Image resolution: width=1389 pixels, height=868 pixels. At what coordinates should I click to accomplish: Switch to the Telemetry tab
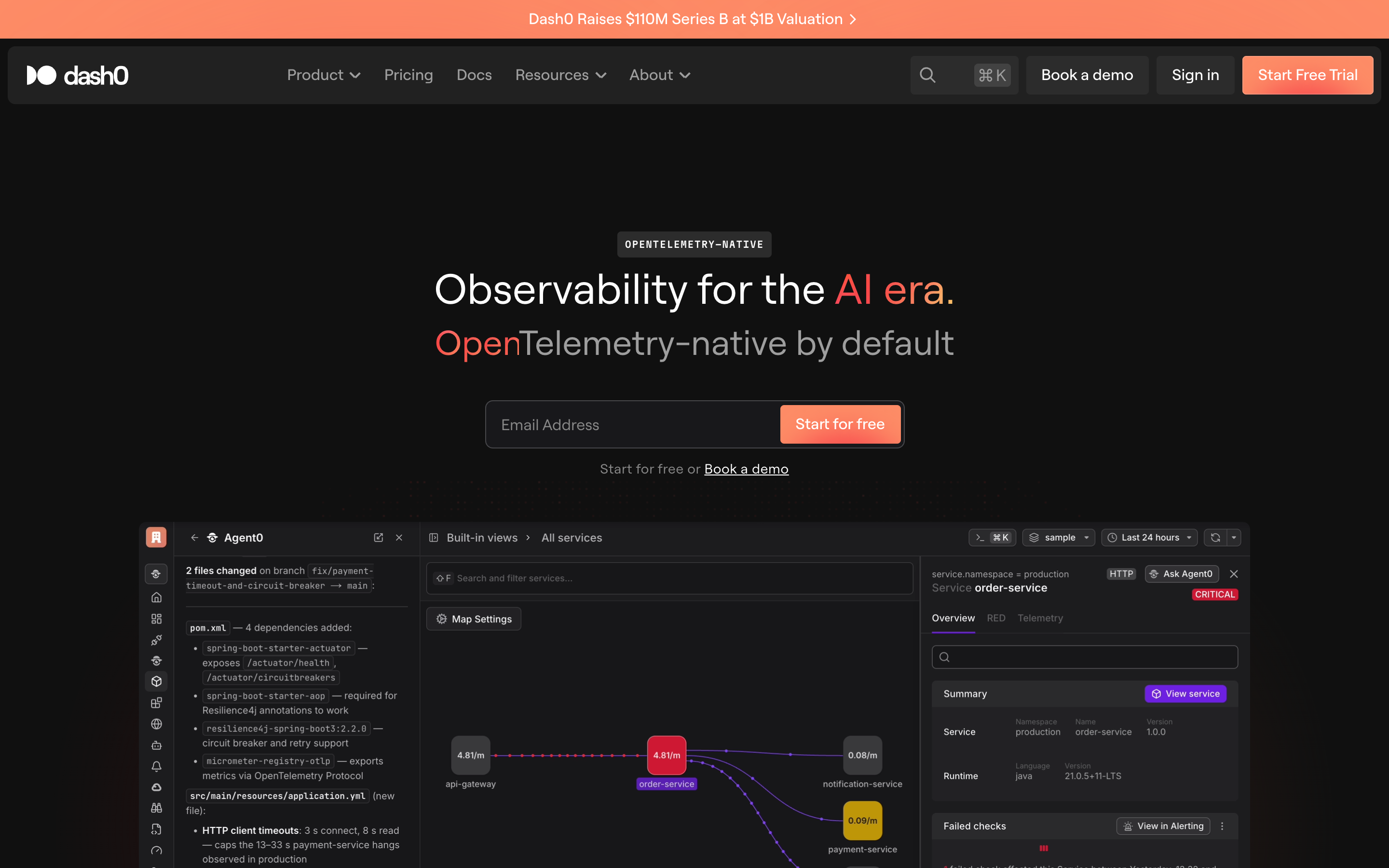1040,618
